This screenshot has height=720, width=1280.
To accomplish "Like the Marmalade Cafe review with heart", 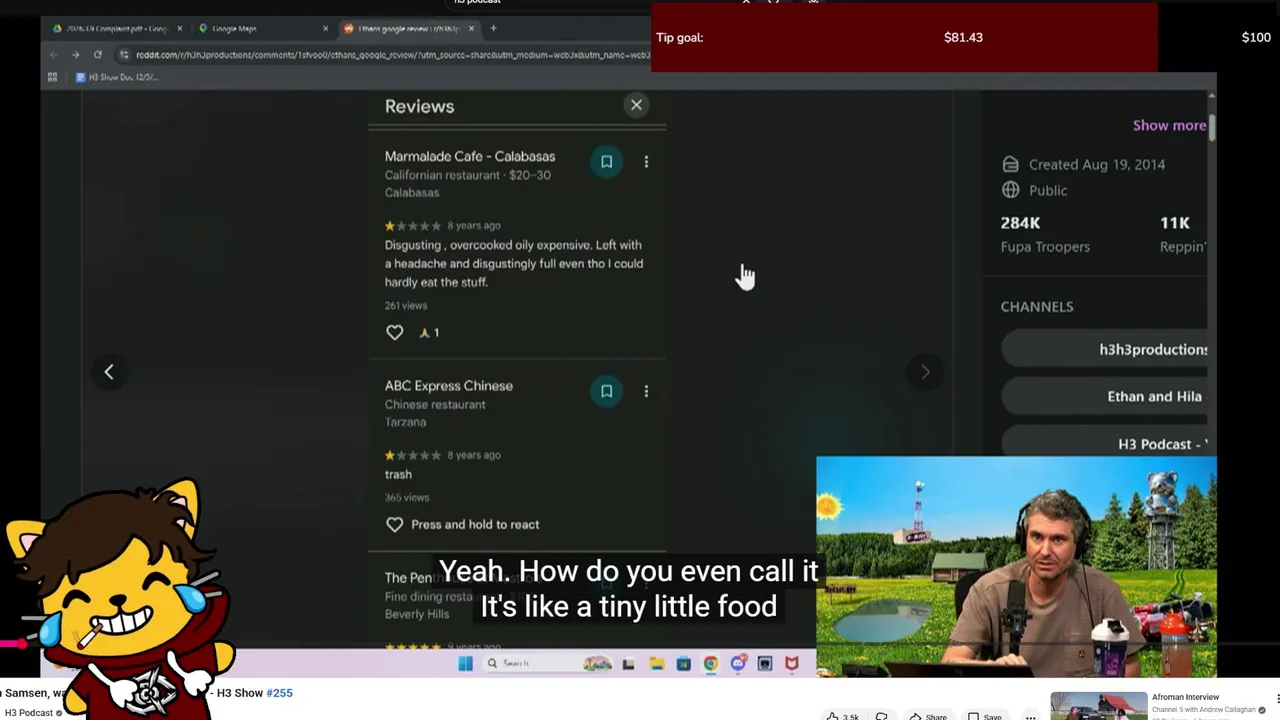I will click(395, 332).
